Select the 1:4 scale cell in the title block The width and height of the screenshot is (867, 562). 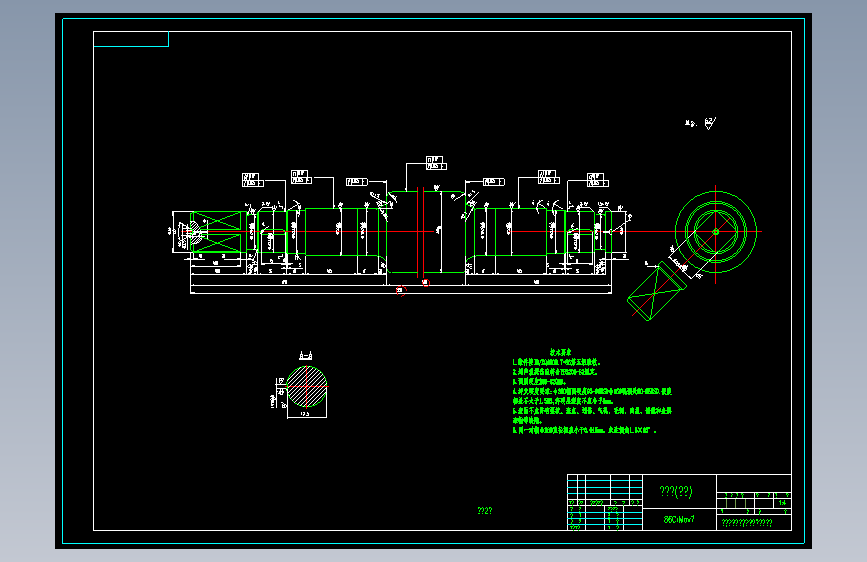click(782, 503)
